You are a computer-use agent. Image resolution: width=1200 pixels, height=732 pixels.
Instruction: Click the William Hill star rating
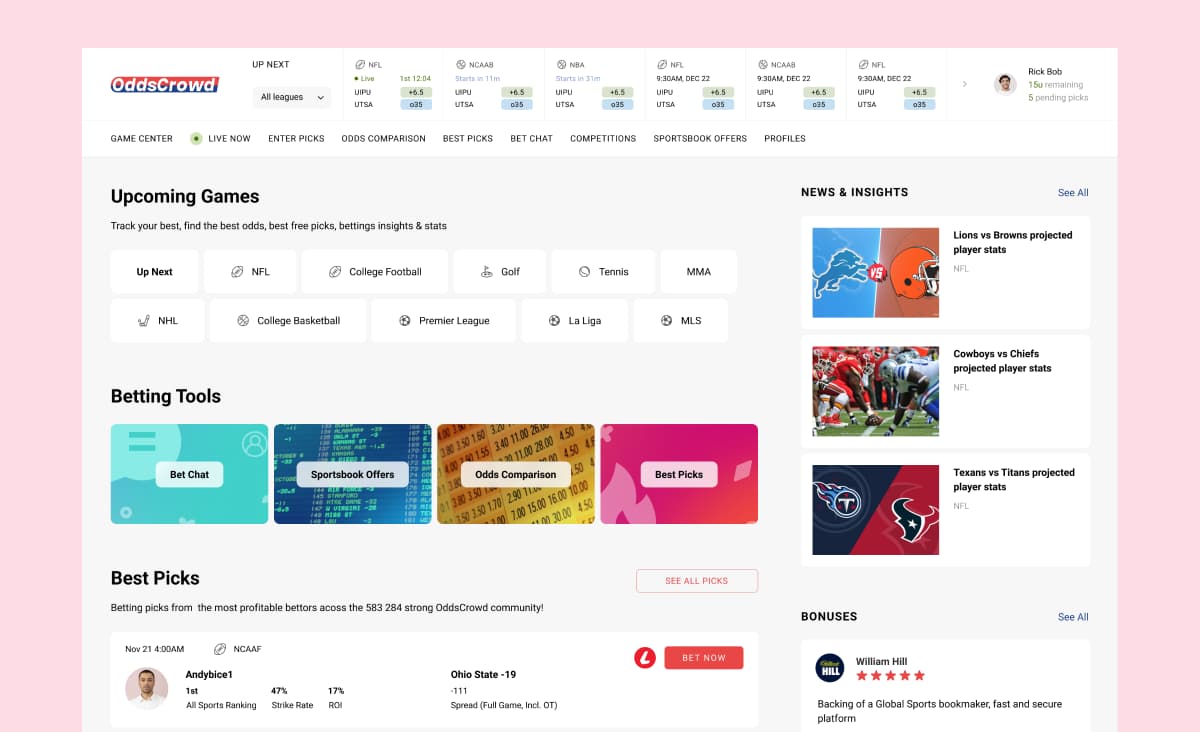890,676
